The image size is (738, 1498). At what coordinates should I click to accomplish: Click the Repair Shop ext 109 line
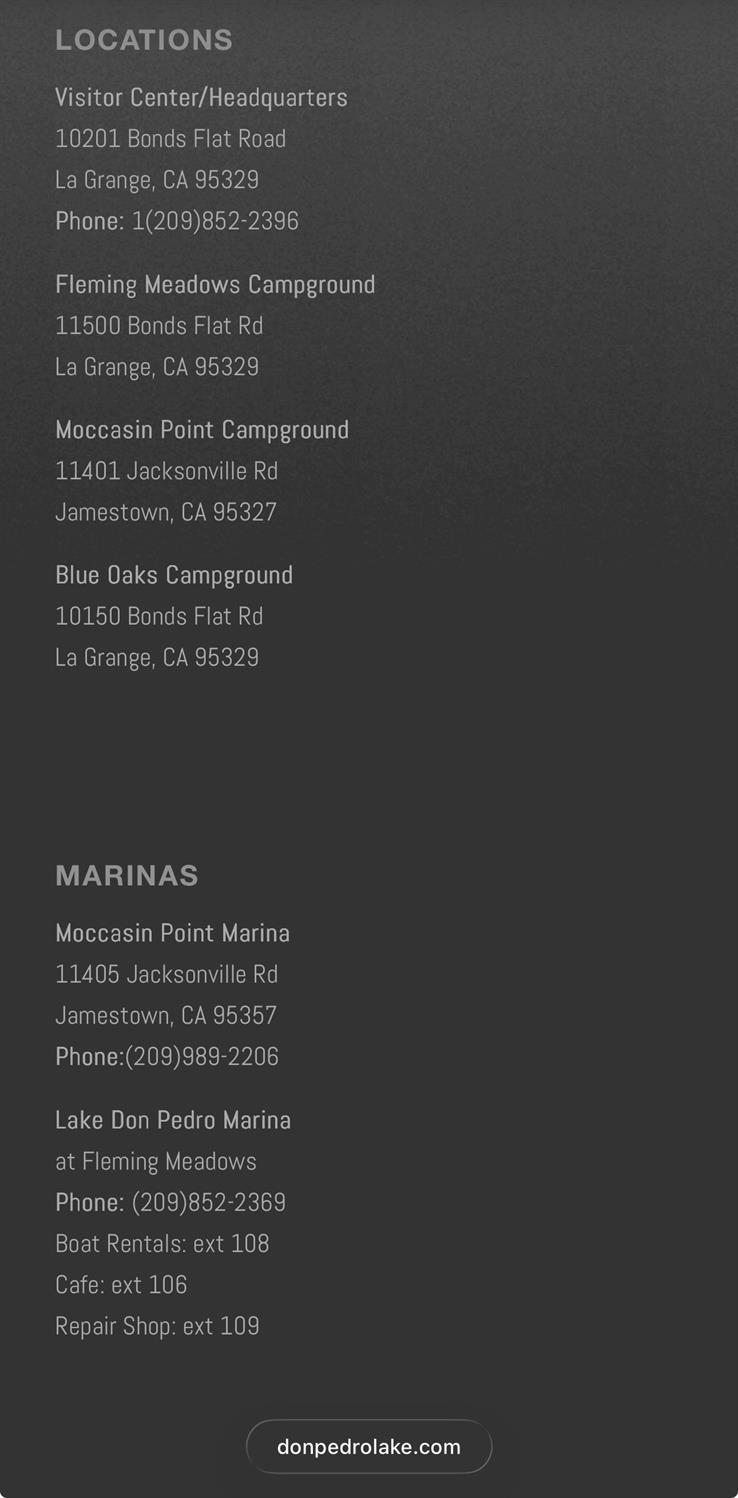point(157,1326)
